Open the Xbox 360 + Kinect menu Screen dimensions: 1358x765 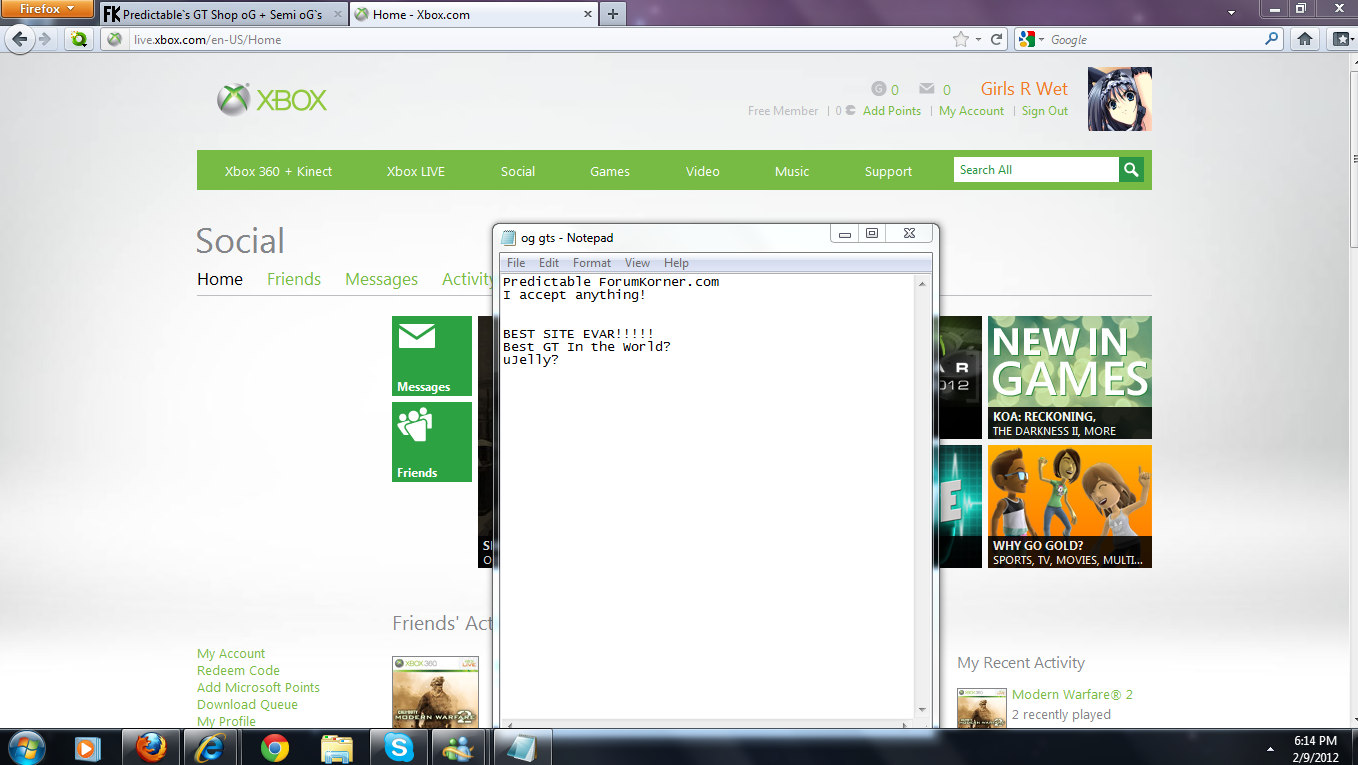[x=278, y=171]
